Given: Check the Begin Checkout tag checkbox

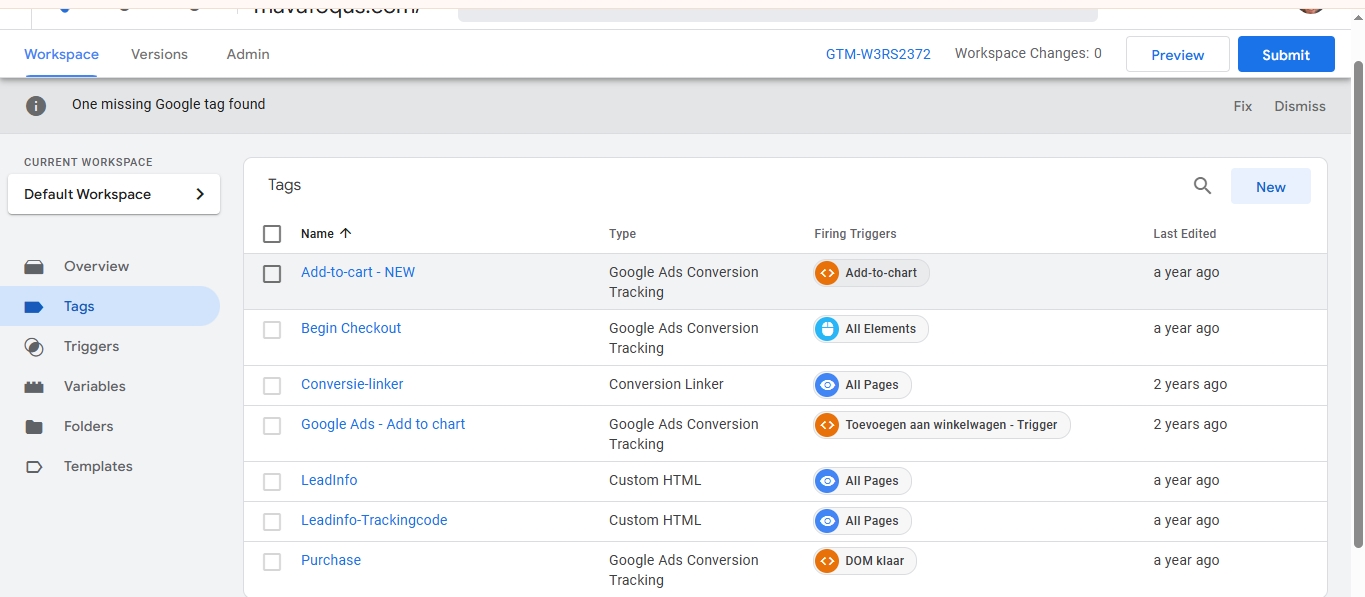Looking at the screenshot, I should [272, 330].
